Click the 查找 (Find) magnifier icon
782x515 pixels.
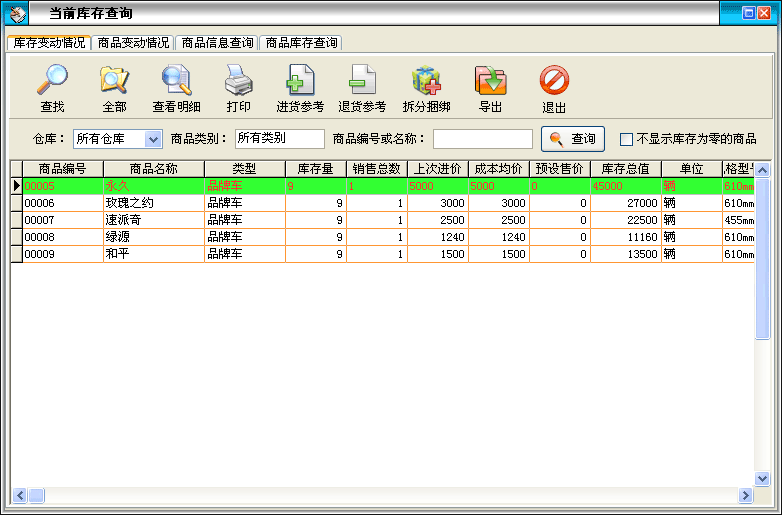tap(52, 81)
